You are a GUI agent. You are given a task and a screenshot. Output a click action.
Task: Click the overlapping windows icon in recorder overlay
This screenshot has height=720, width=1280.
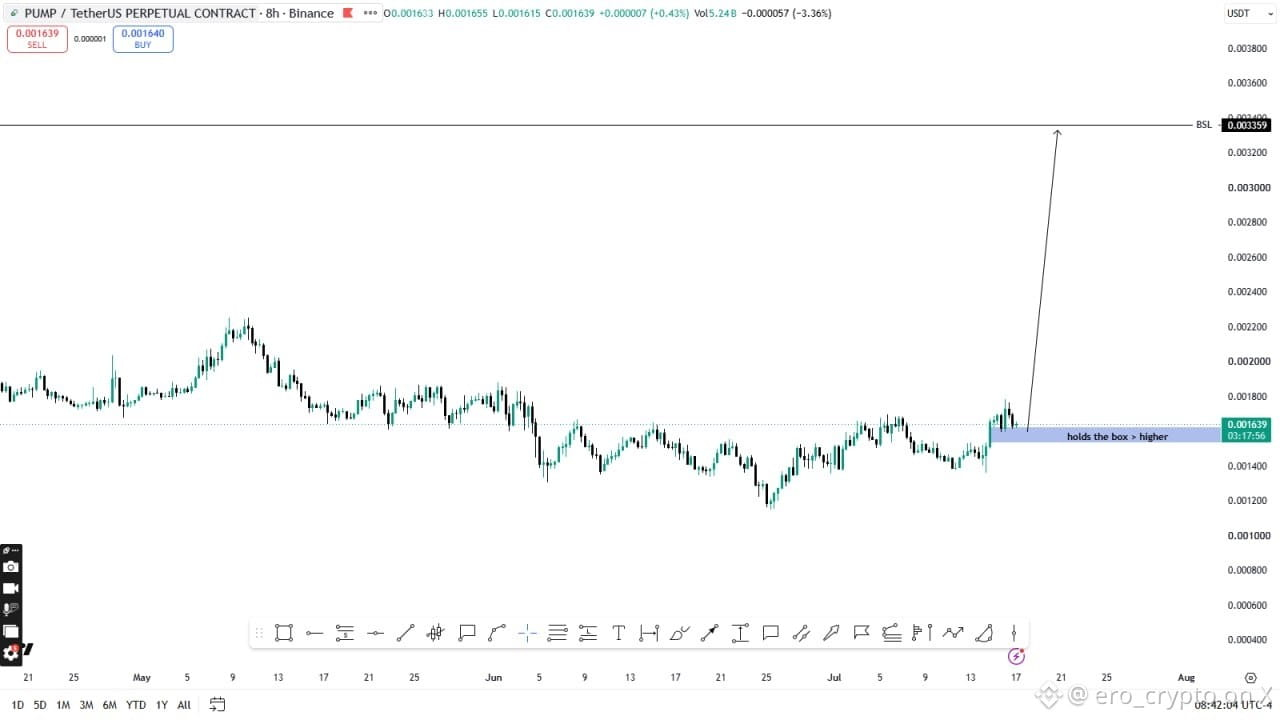11,631
